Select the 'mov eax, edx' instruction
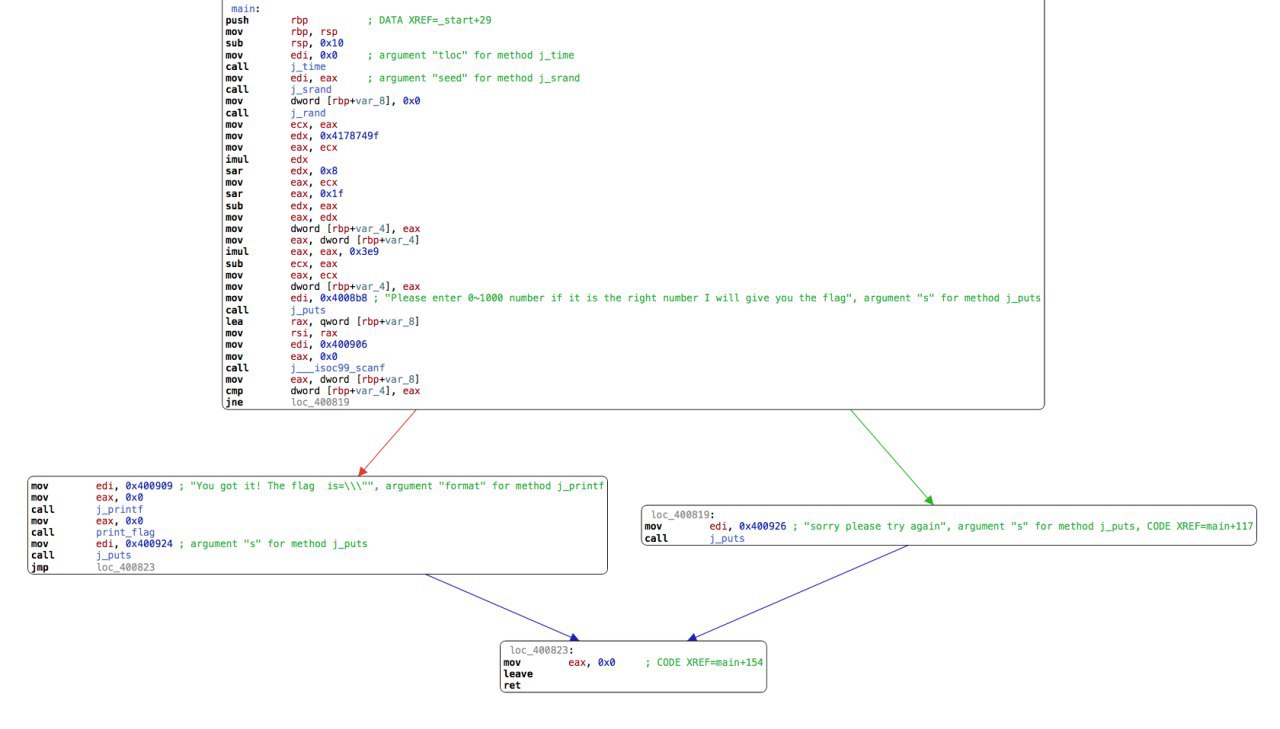Image resolution: width=1280 pixels, height=729 pixels. point(282,217)
